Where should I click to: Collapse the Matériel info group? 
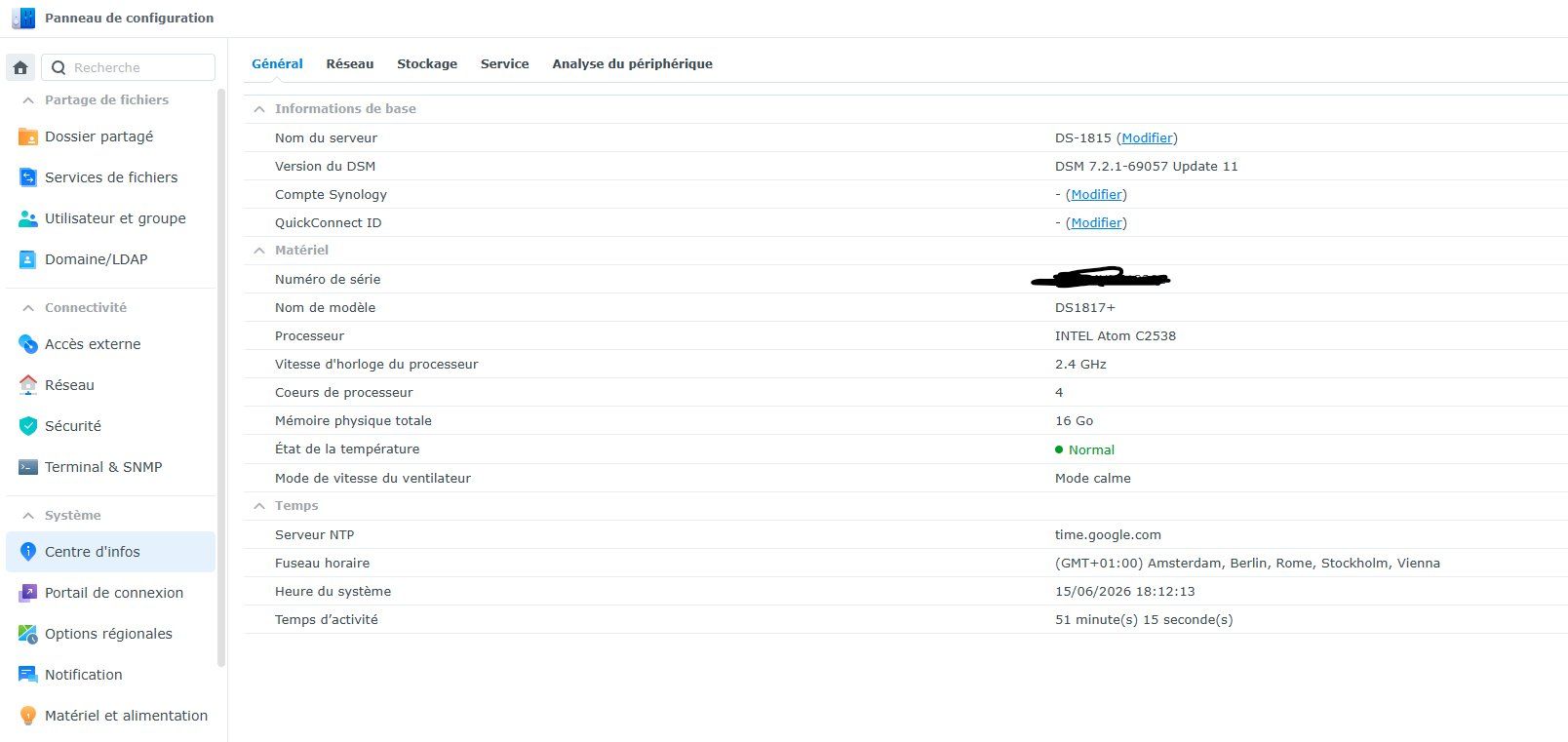(x=259, y=251)
